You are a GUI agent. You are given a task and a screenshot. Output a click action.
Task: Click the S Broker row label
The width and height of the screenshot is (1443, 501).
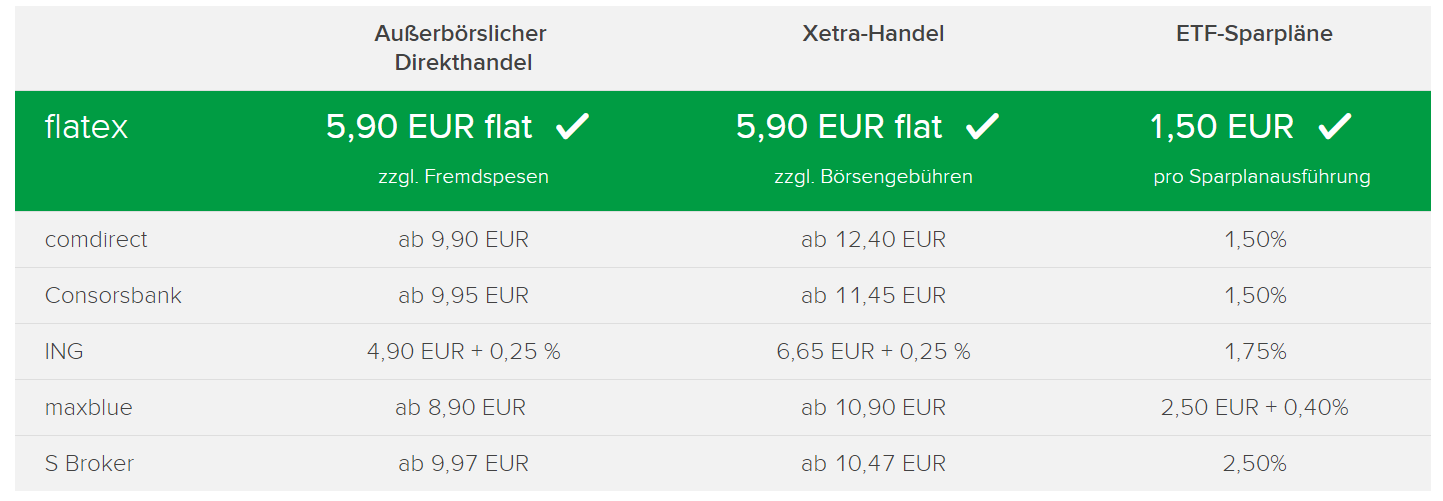point(89,464)
